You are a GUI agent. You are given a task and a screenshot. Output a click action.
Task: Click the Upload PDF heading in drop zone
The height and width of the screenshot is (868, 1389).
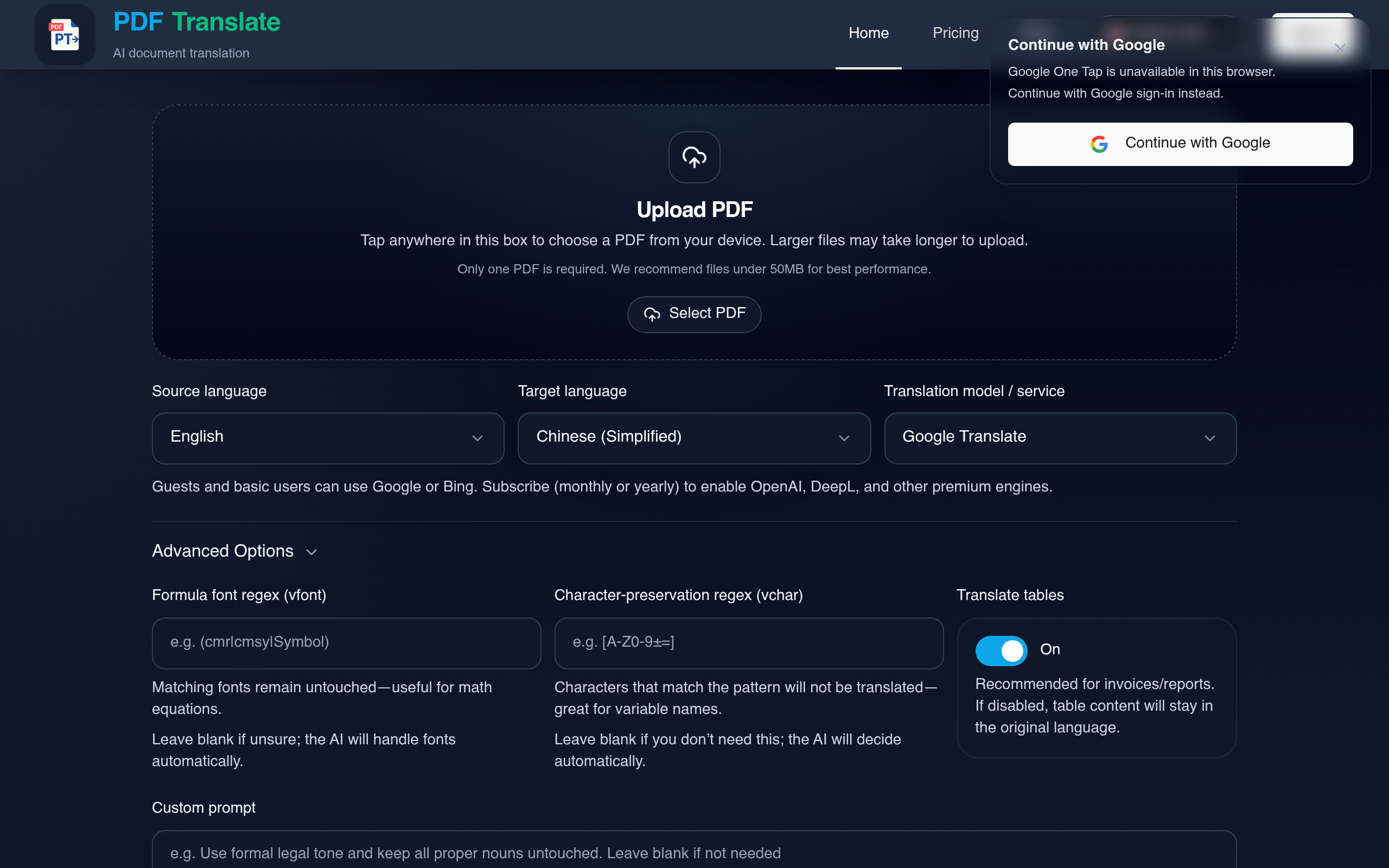(x=694, y=210)
